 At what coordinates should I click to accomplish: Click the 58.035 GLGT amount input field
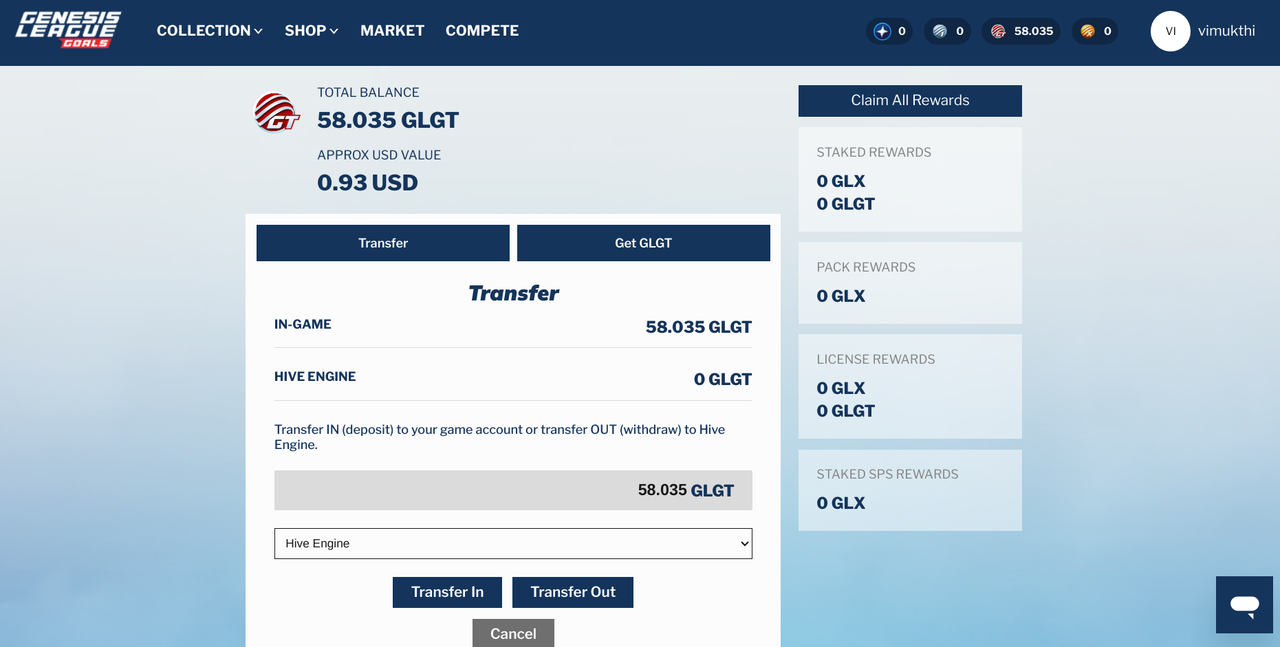[x=513, y=490]
